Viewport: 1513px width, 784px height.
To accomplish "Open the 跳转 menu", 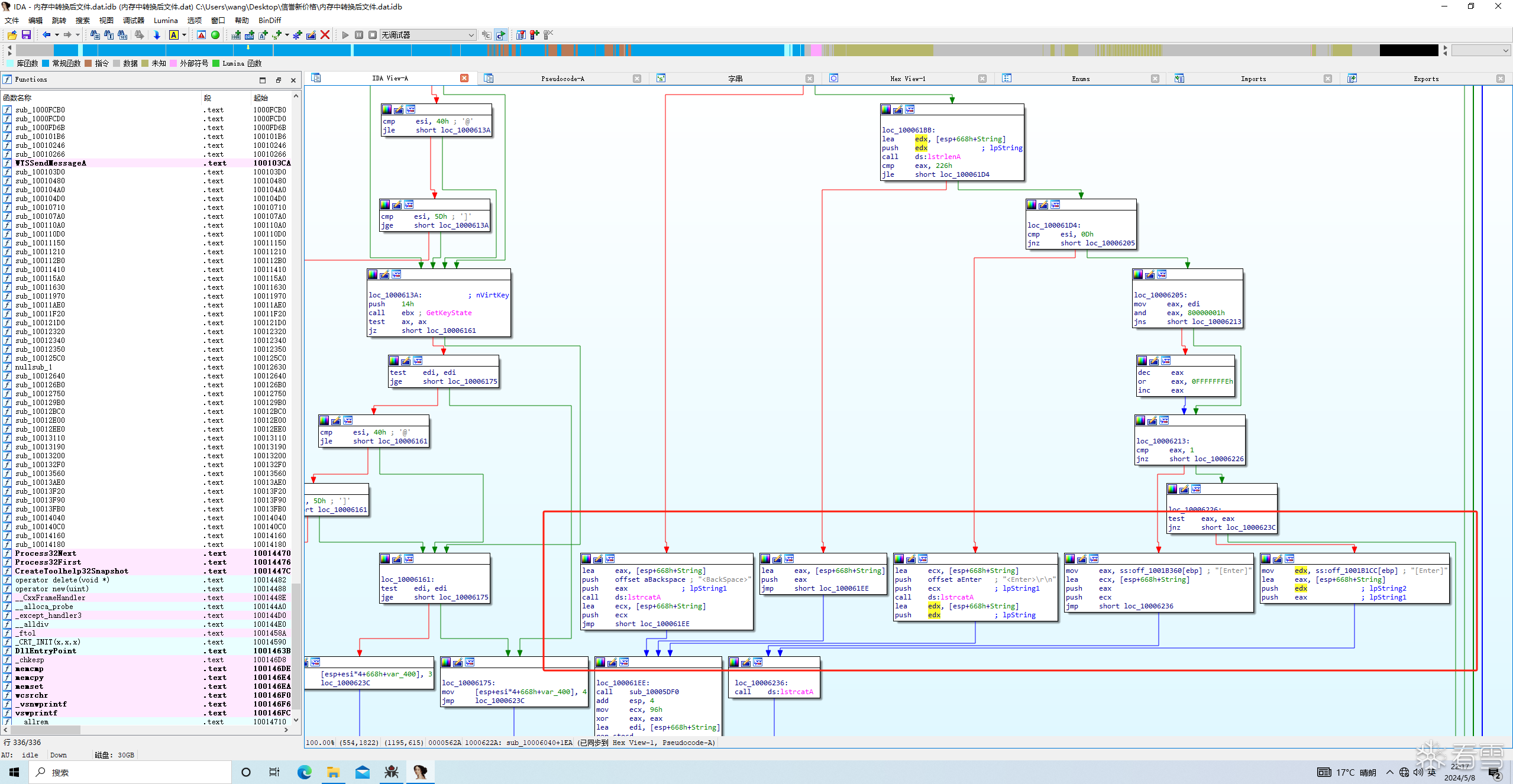I will (59, 20).
